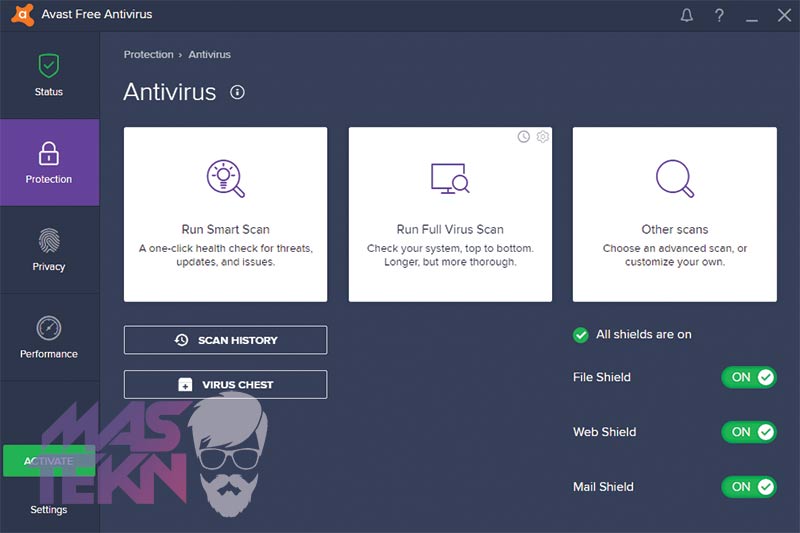Viewport: 800px width, 533px height.
Task: Click the Web Shield label
Action: tap(605, 432)
